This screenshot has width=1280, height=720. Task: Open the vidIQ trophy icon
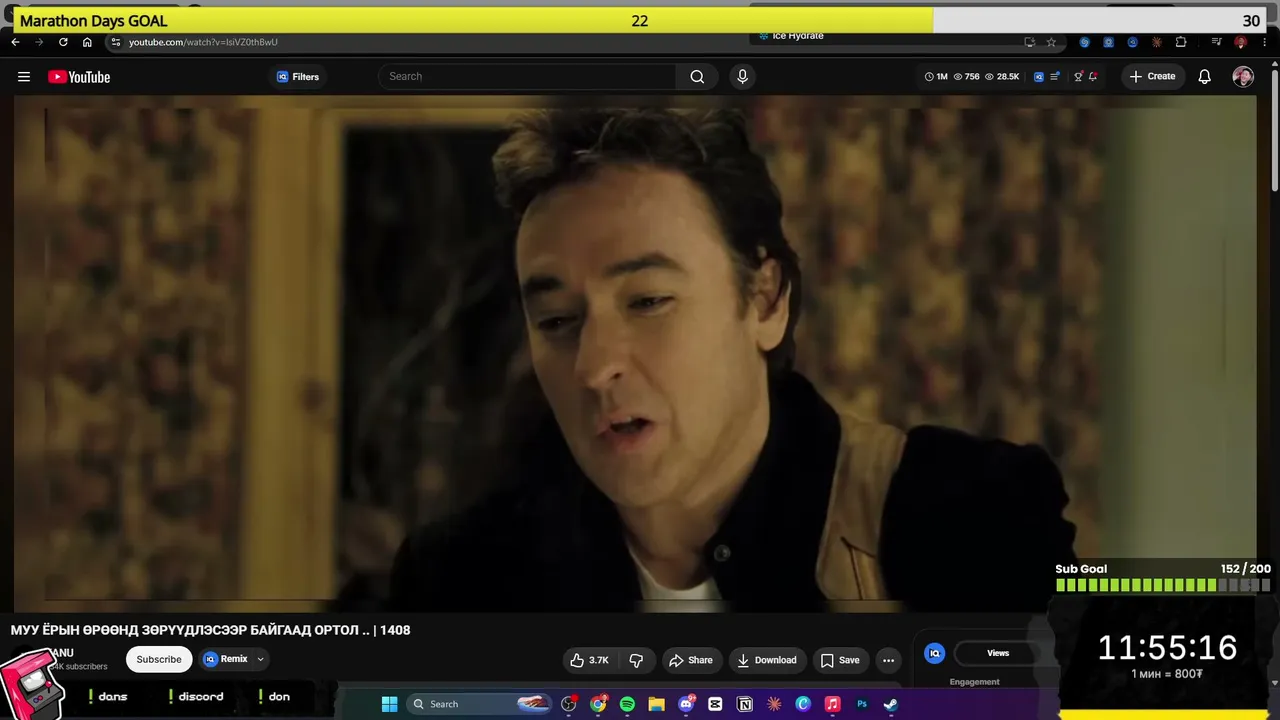(1078, 77)
